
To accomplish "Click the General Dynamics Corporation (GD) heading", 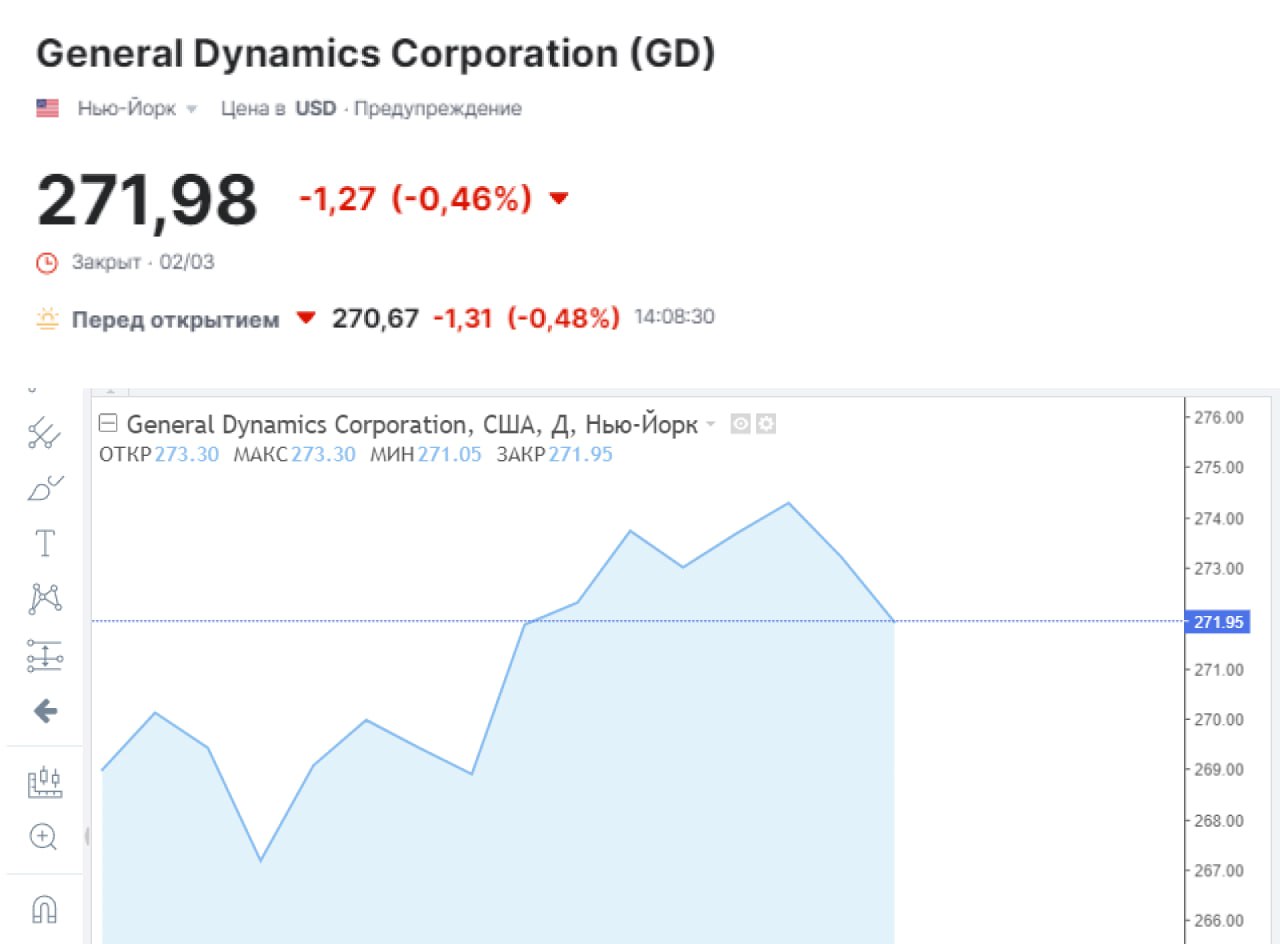I will coord(376,54).
